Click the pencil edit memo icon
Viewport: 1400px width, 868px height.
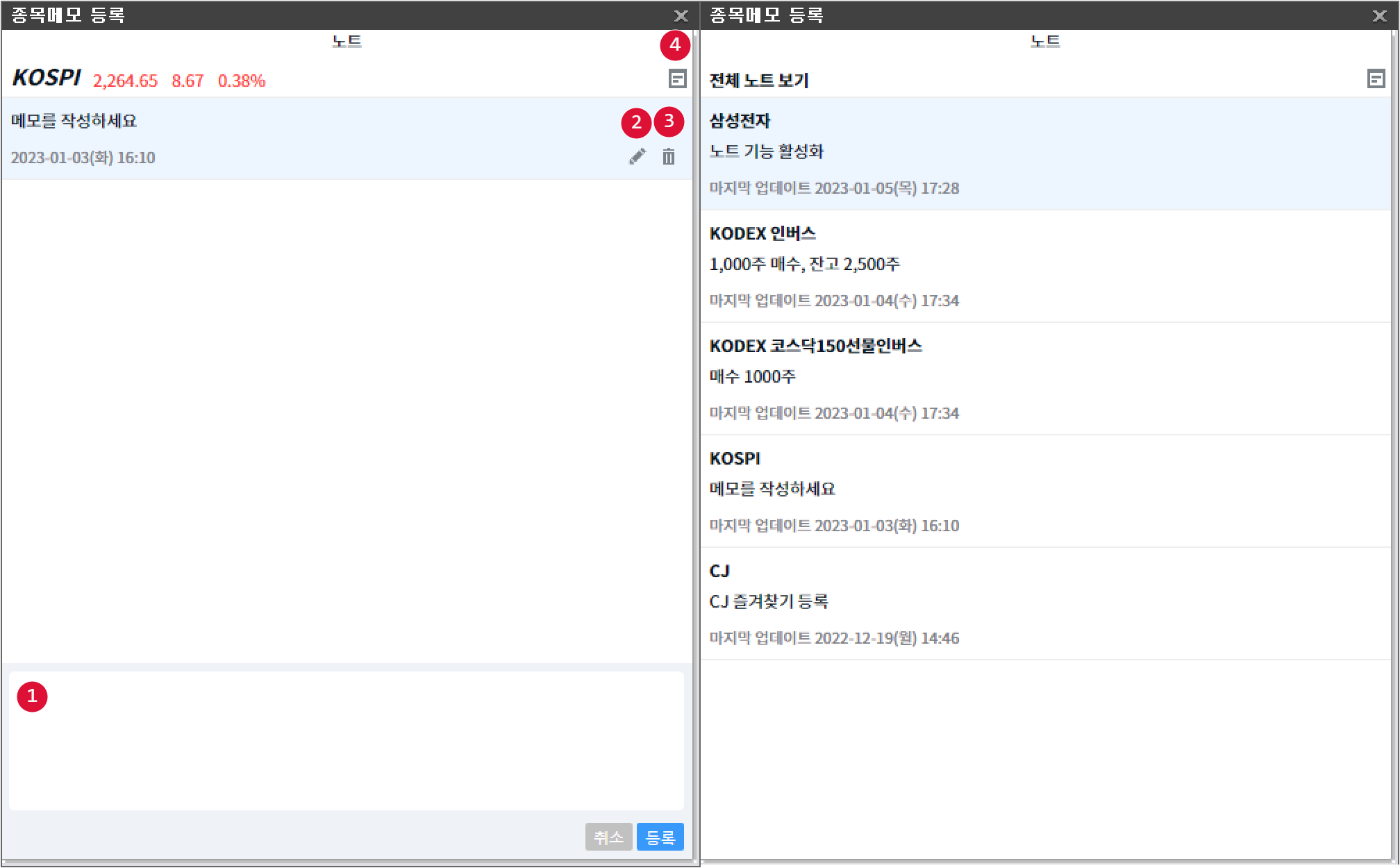point(637,157)
